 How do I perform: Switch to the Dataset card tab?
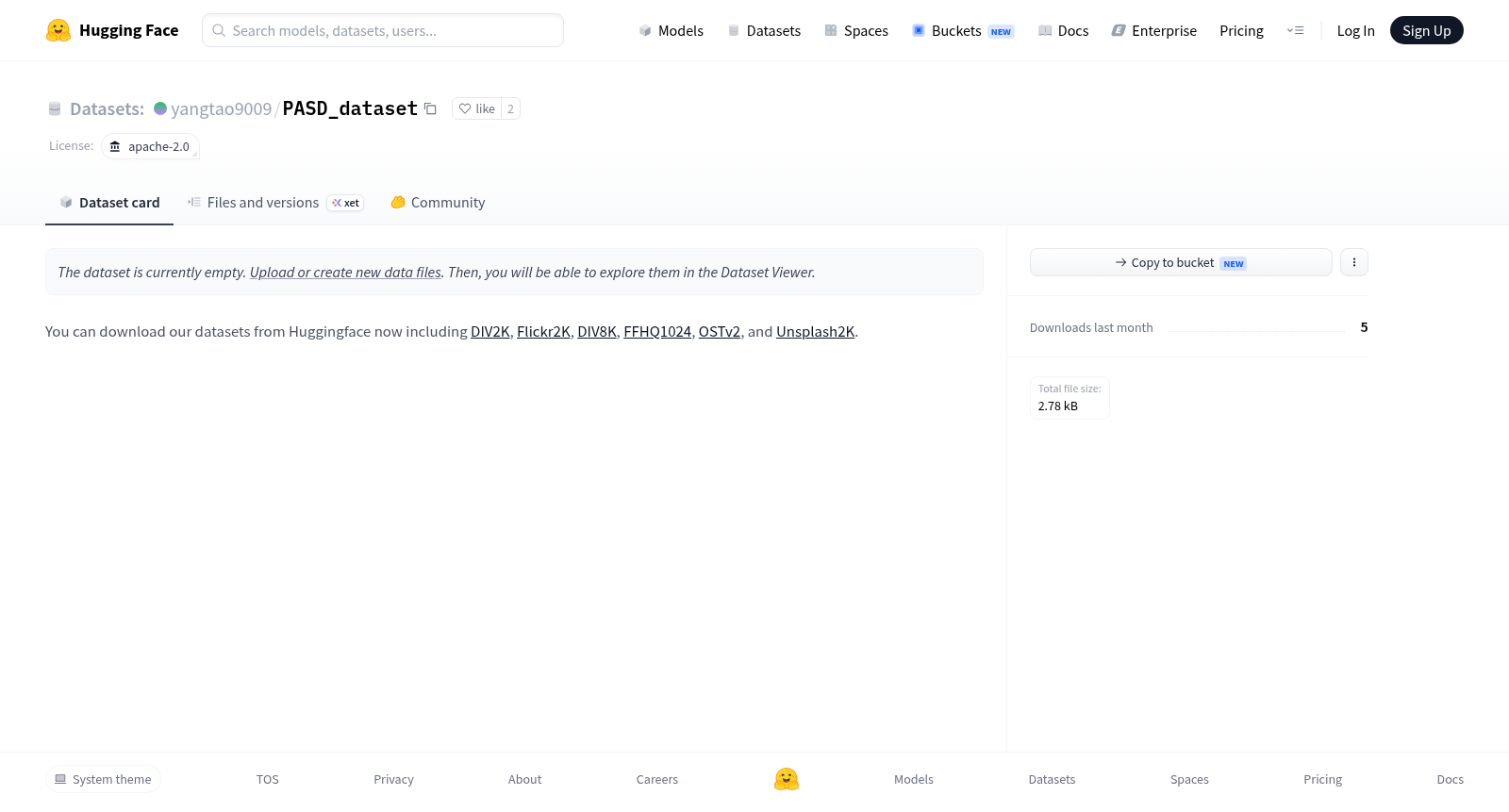coord(109,202)
